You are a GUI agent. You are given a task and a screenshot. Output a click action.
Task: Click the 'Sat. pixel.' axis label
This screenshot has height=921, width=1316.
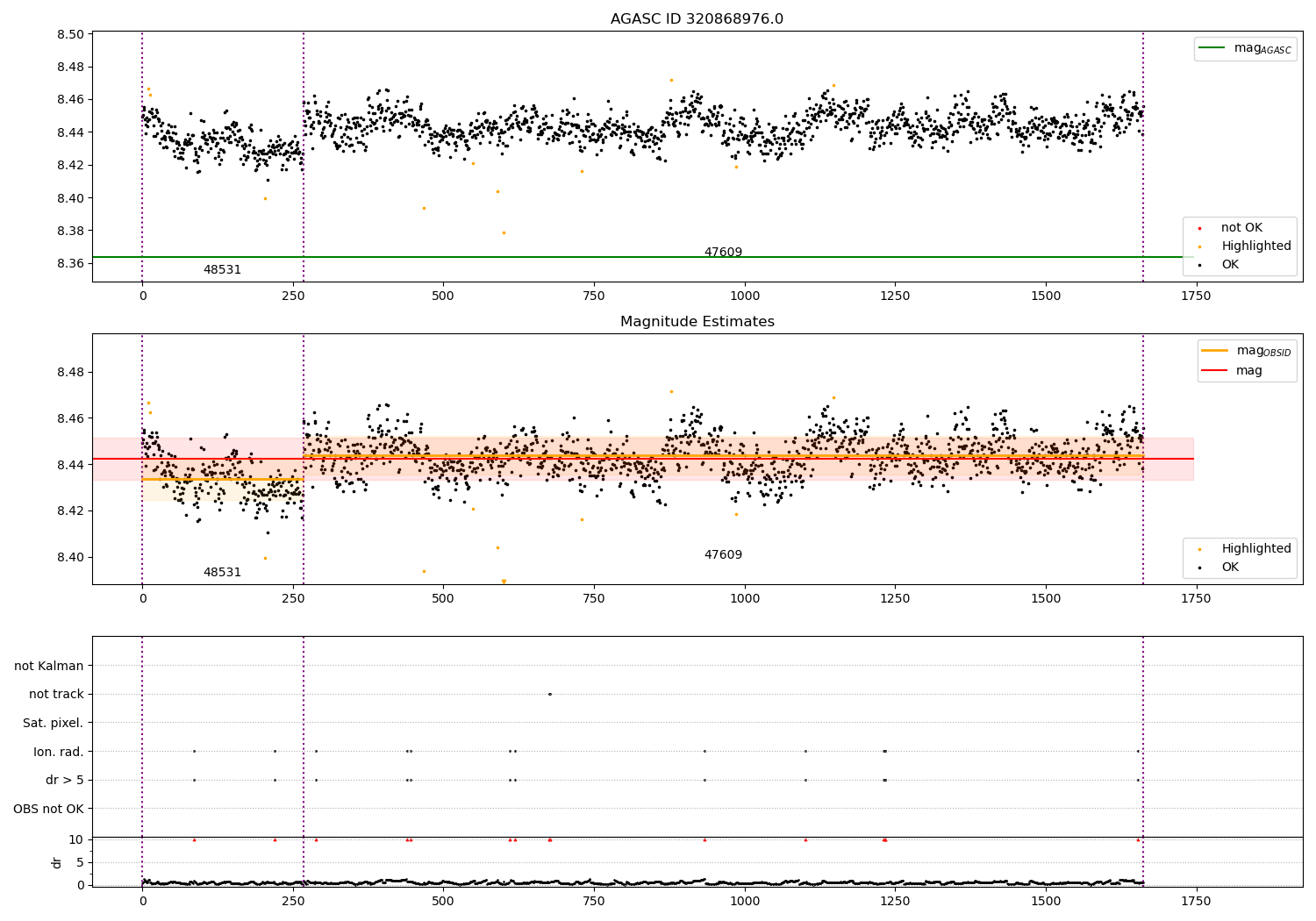pyautogui.click(x=53, y=724)
